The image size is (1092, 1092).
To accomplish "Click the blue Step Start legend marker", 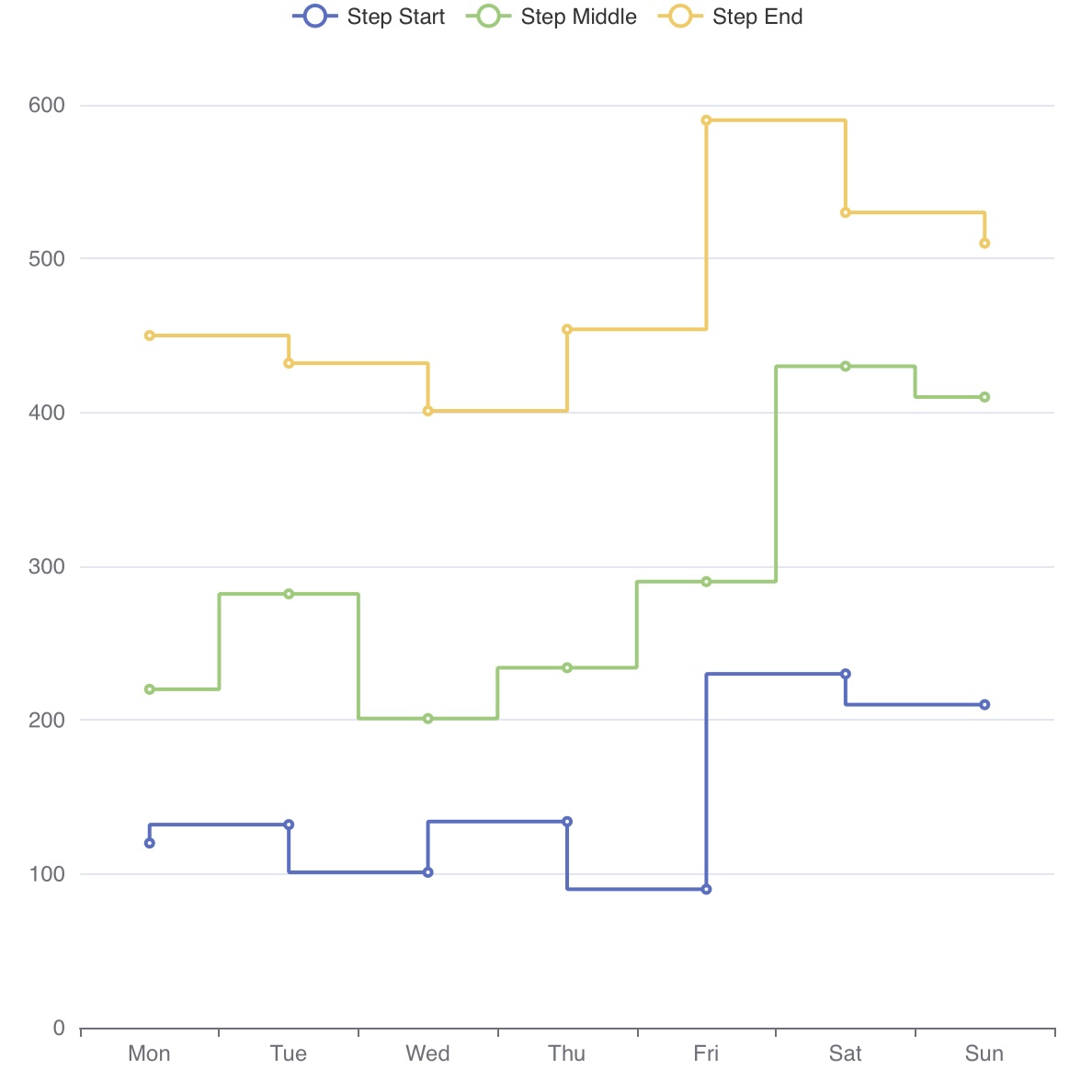I will (314, 17).
